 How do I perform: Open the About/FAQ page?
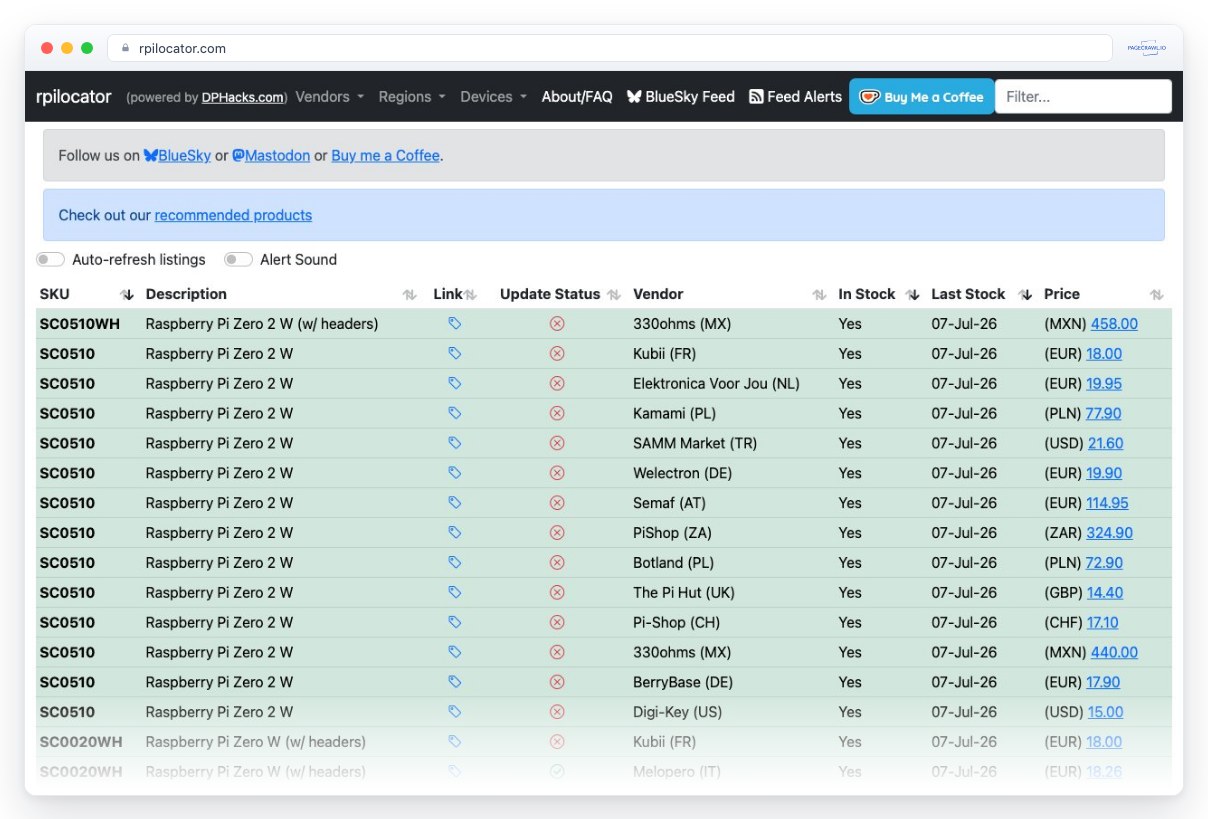click(577, 97)
